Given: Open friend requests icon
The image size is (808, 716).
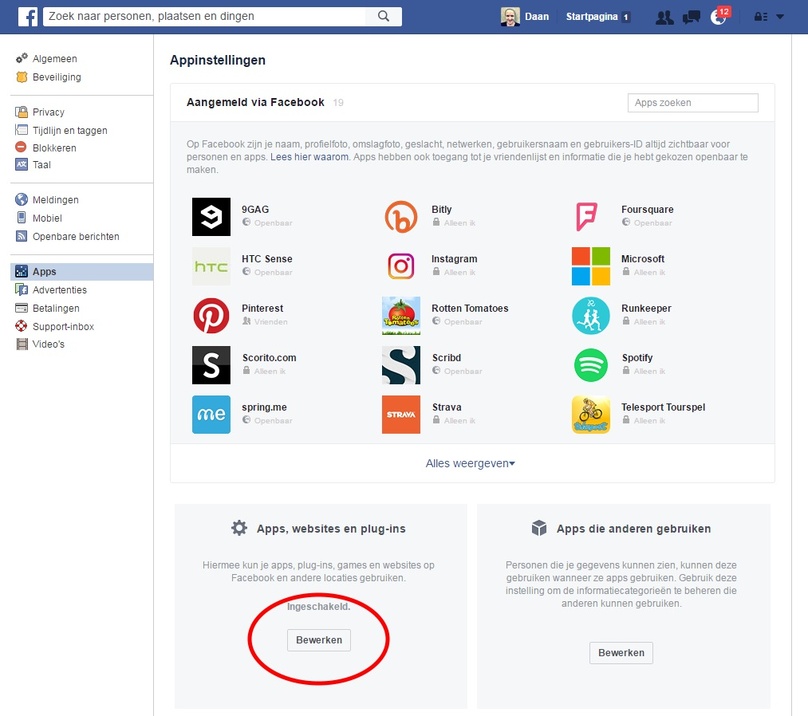Looking at the screenshot, I should 664,17.
